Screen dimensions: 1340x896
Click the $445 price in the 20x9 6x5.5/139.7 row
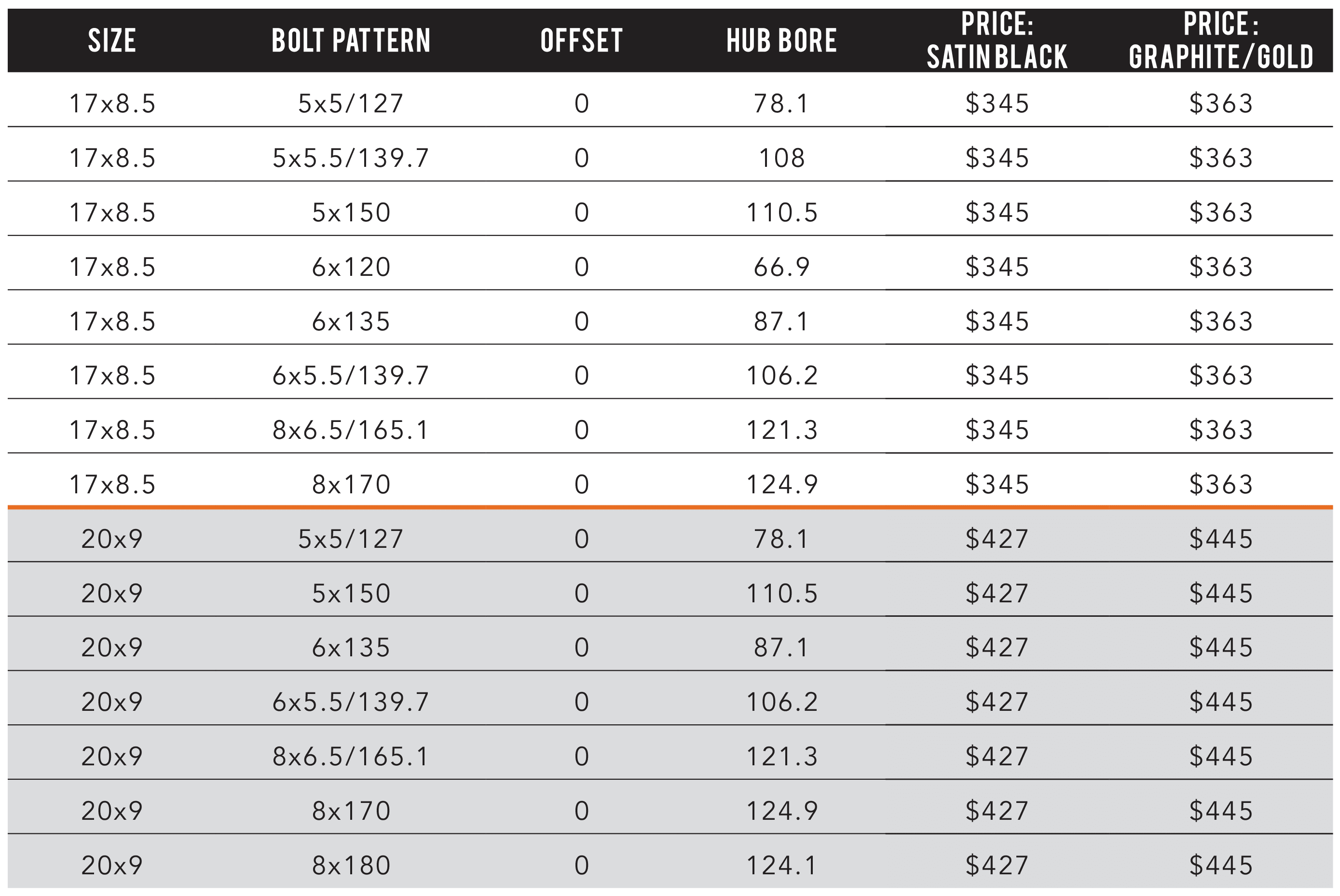1221,702
